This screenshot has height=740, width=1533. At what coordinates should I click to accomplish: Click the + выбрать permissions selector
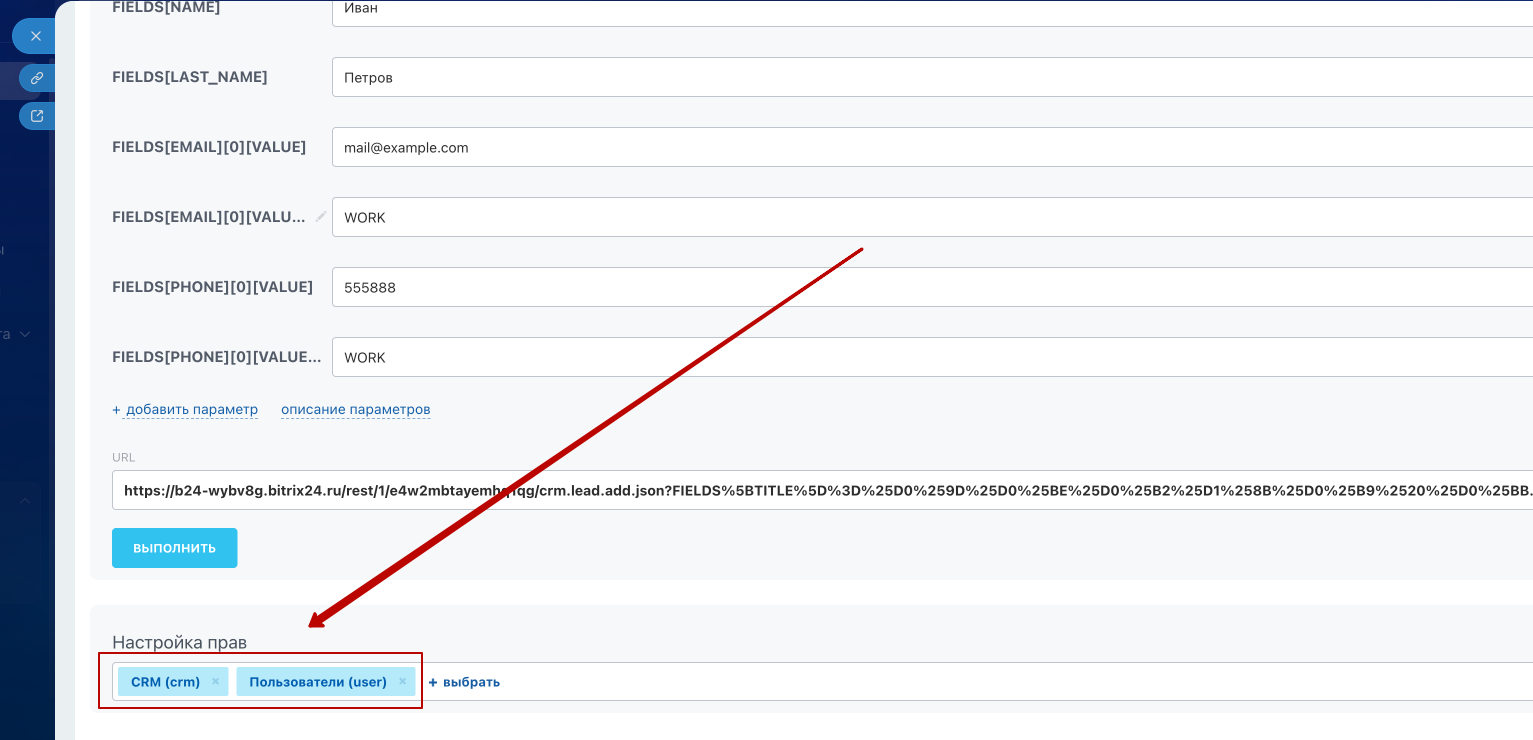pyautogui.click(x=464, y=682)
